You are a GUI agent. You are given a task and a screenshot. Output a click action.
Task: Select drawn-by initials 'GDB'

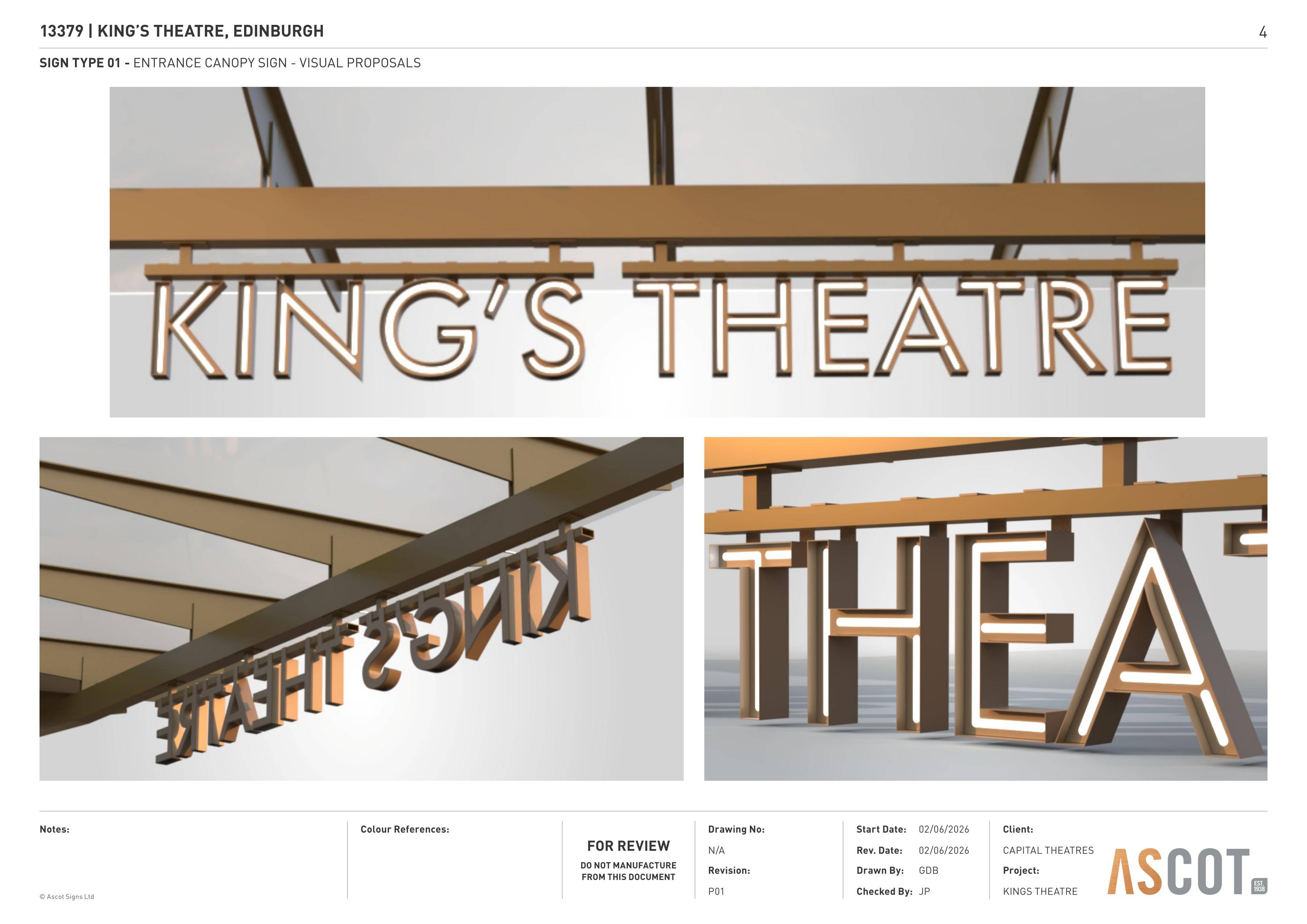[x=929, y=870]
